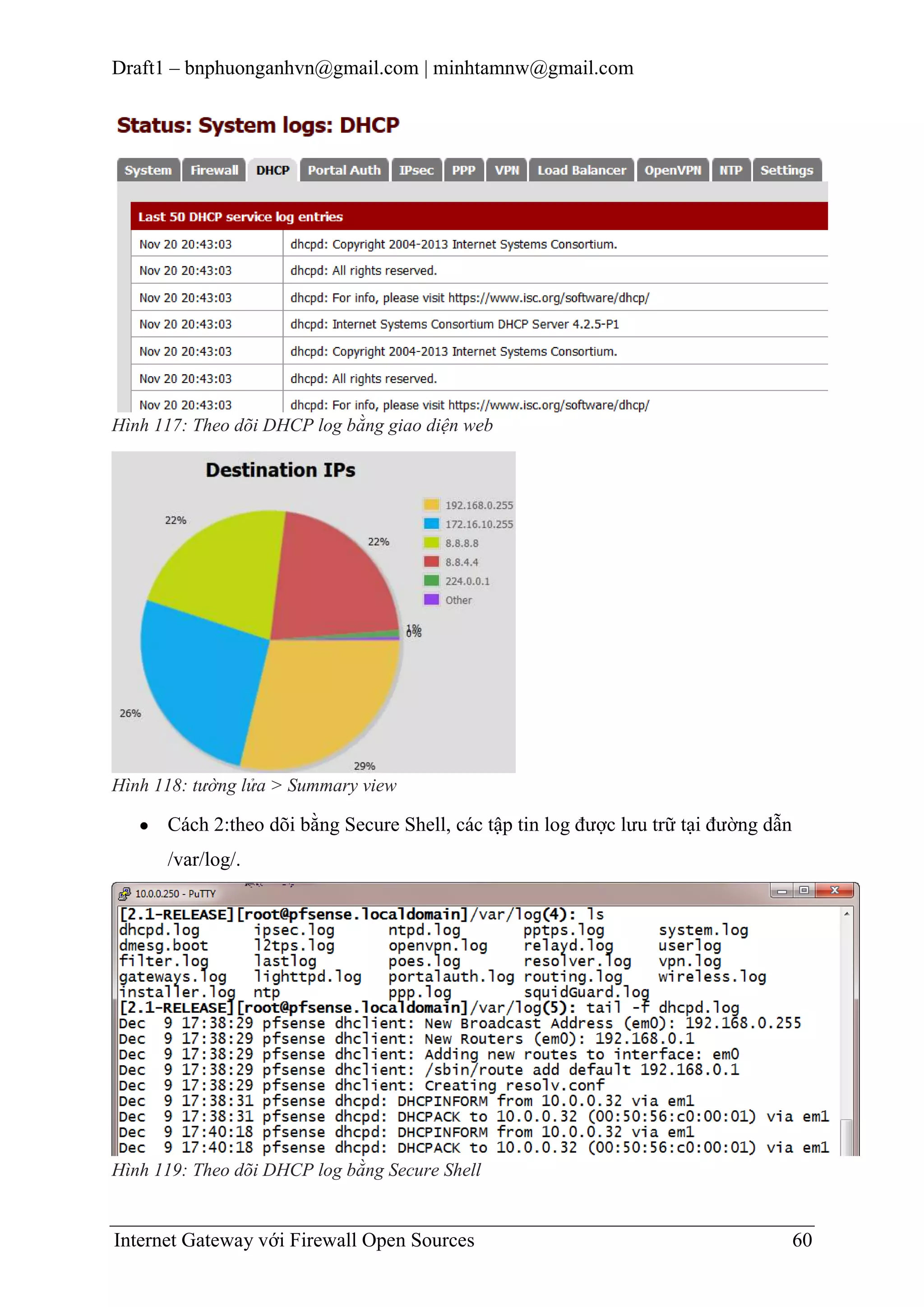Close the PuTTY window
The height and width of the screenshot is (1307, 924).
pyautogui.click(x=835, y=890)
